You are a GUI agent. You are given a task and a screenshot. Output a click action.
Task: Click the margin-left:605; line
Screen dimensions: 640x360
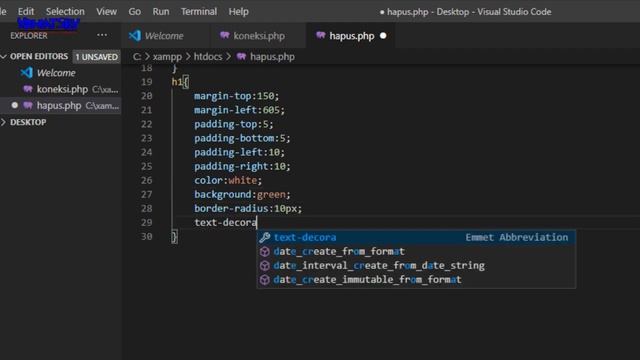coord(239,110)
